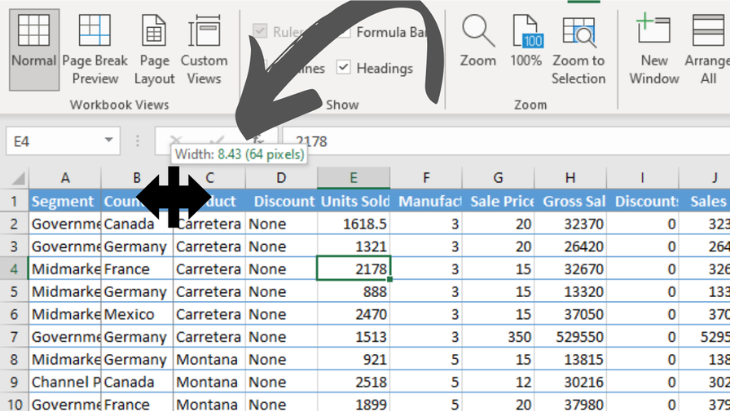The height and width of the screenshot is (411, 730).
Task: Select row 1 header
Action: (14, 201)
